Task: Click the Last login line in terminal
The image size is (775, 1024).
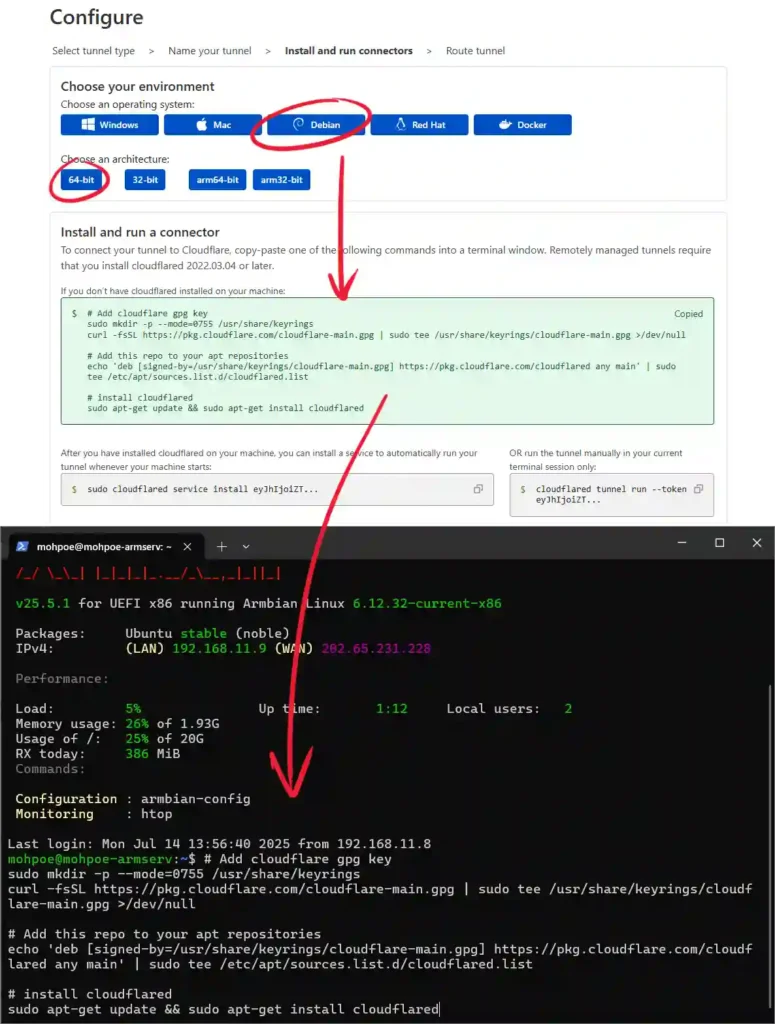Action: coord(219,844)
